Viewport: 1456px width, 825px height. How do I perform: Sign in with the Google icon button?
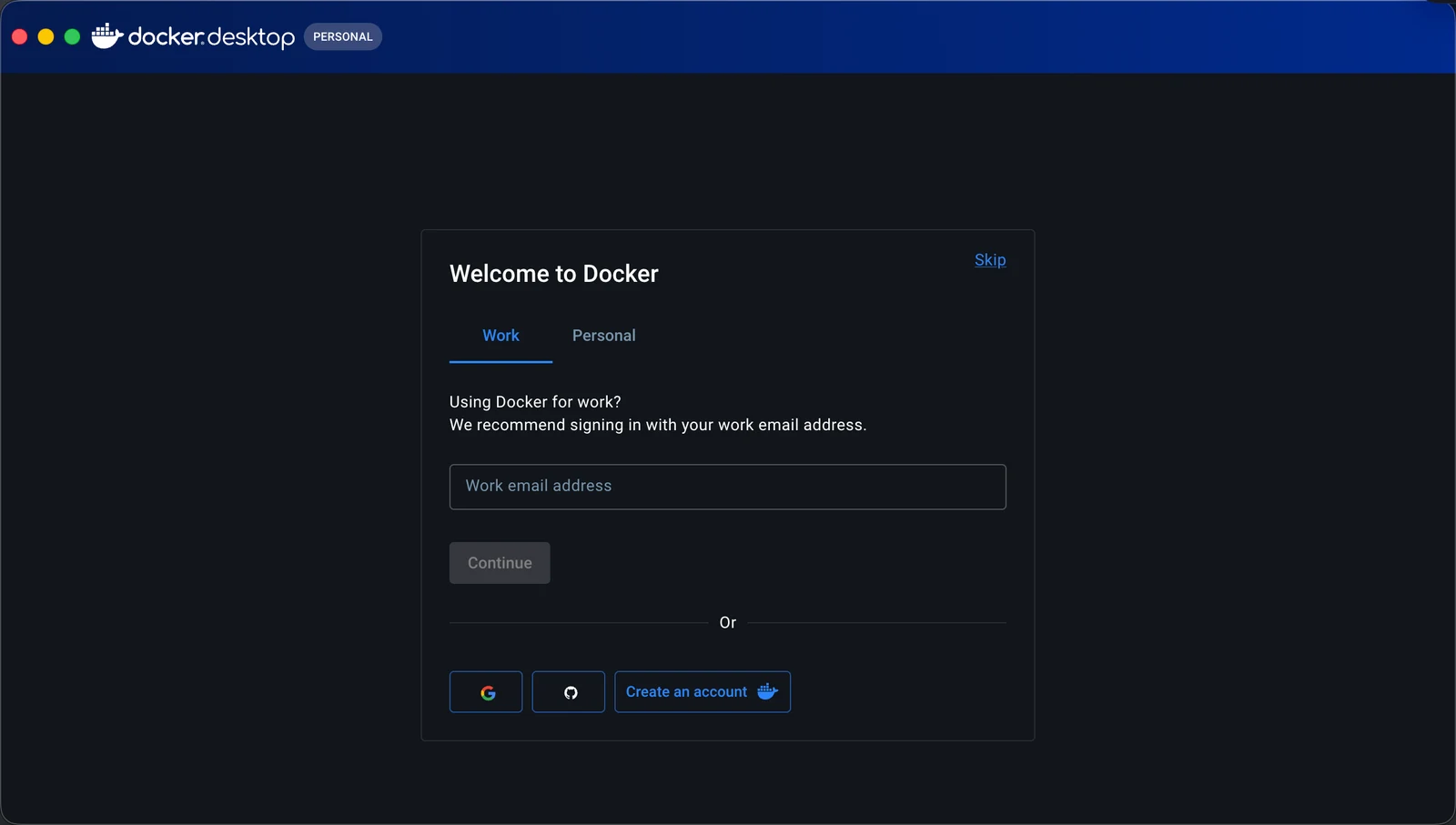click(x=486, y=692)
